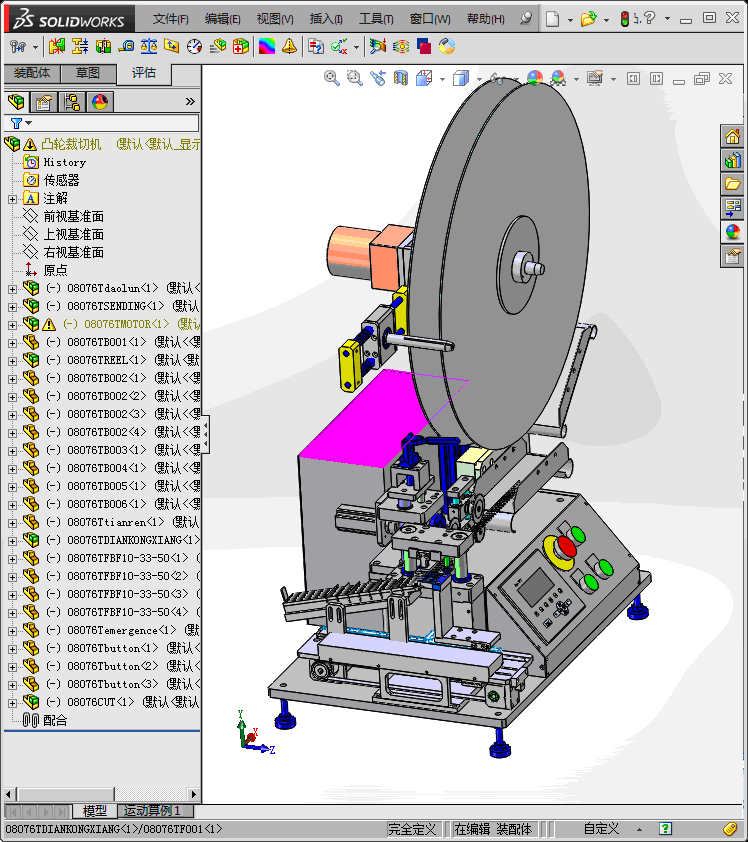This screenshot has height=842, width=748.
Task: Click the tree horizontal scrollbar right arrow
Action: [x=194, y=794]
